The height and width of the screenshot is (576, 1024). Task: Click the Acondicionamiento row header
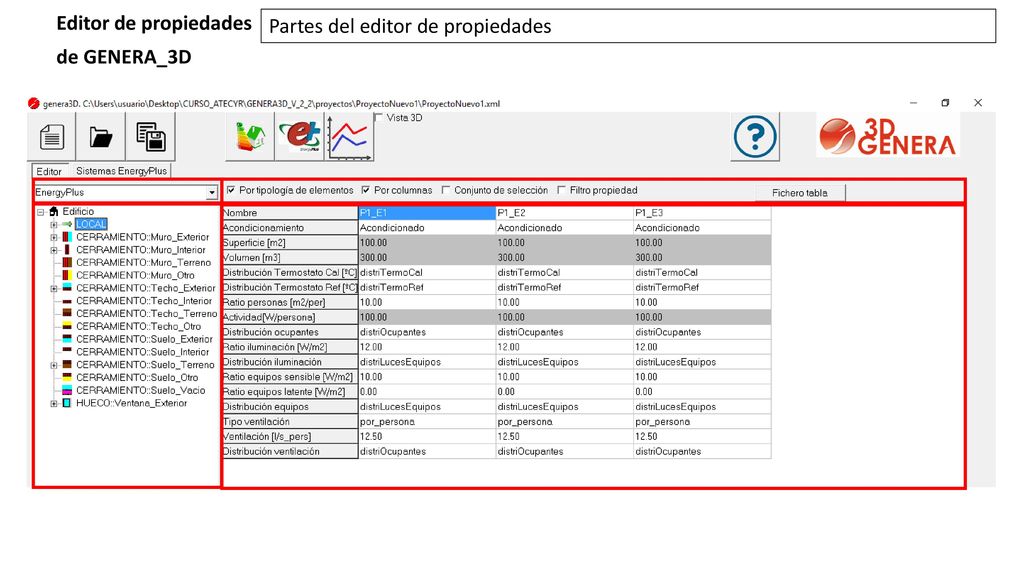(290, 227)
